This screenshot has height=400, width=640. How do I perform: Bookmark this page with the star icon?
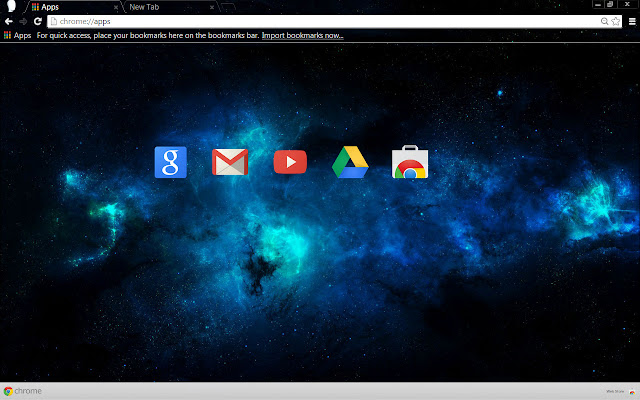pyautogui.click(x=616, y=21)
